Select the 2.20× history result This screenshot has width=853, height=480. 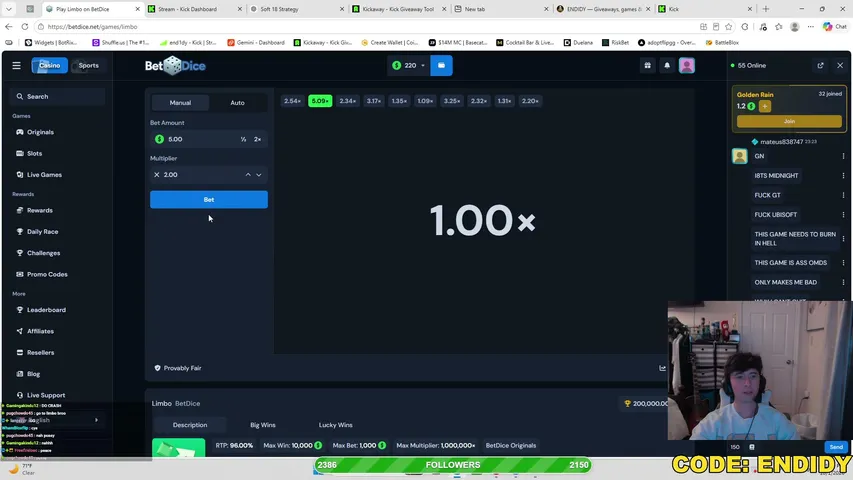(530, 101)
